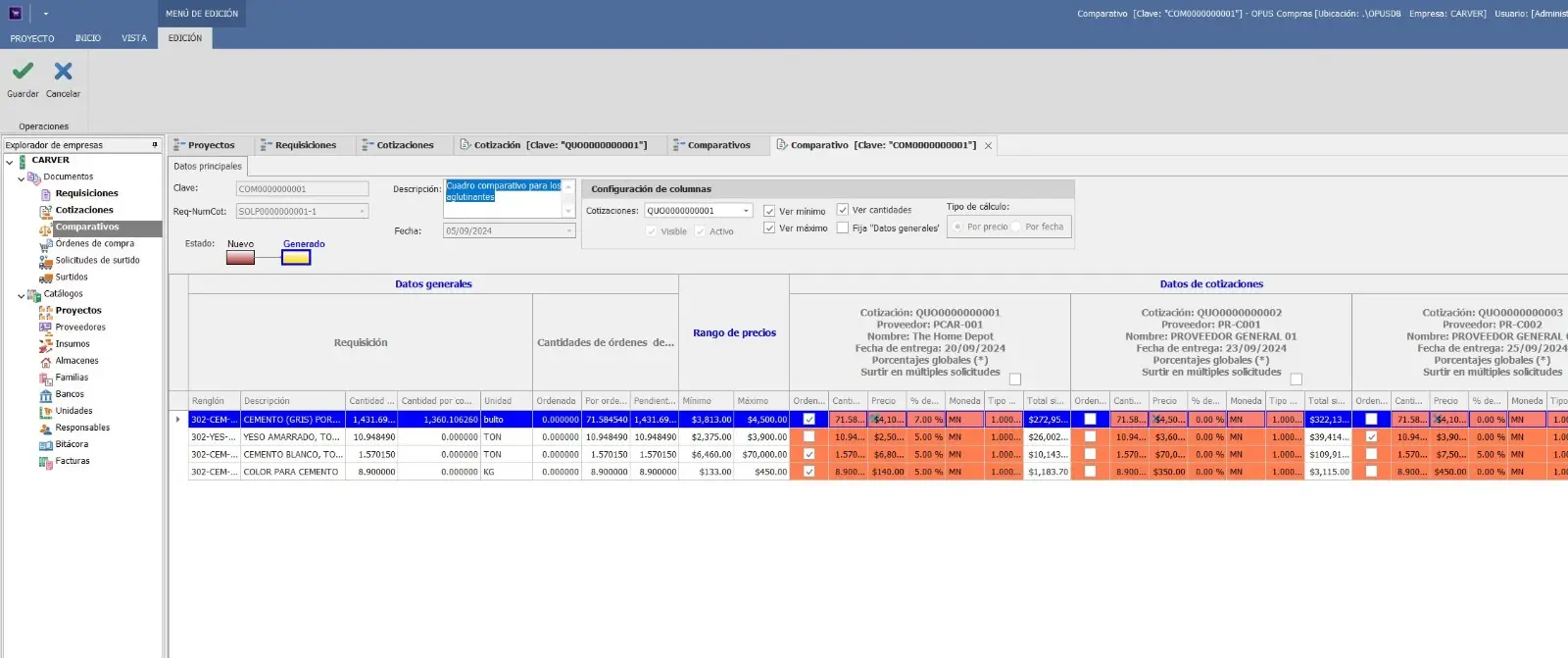Collapse the Catálogos tree node
The image size is (1568, 658).
click(22, 295)
